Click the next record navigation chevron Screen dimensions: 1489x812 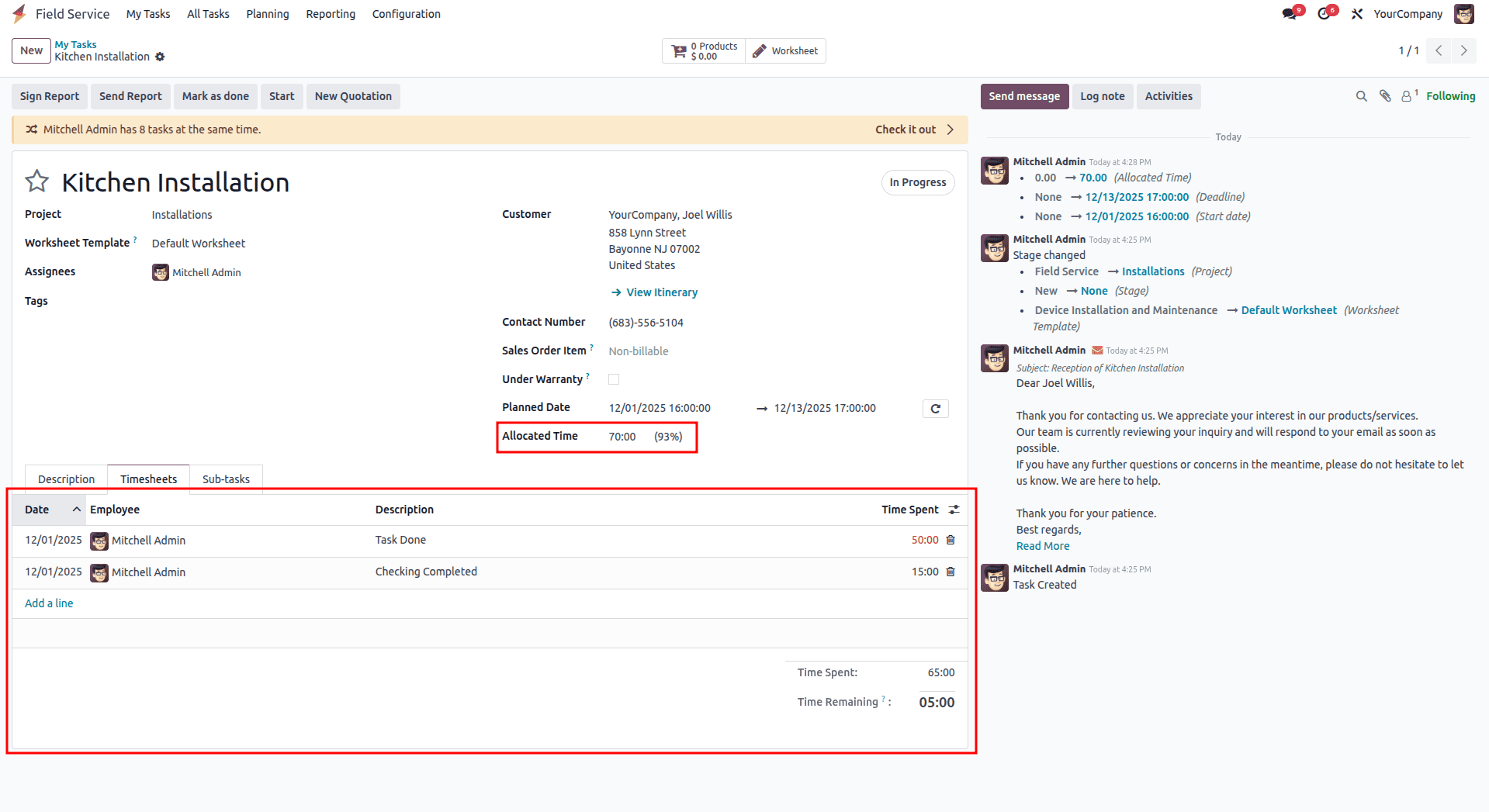pyautogui.click(x=1464, y=50)
